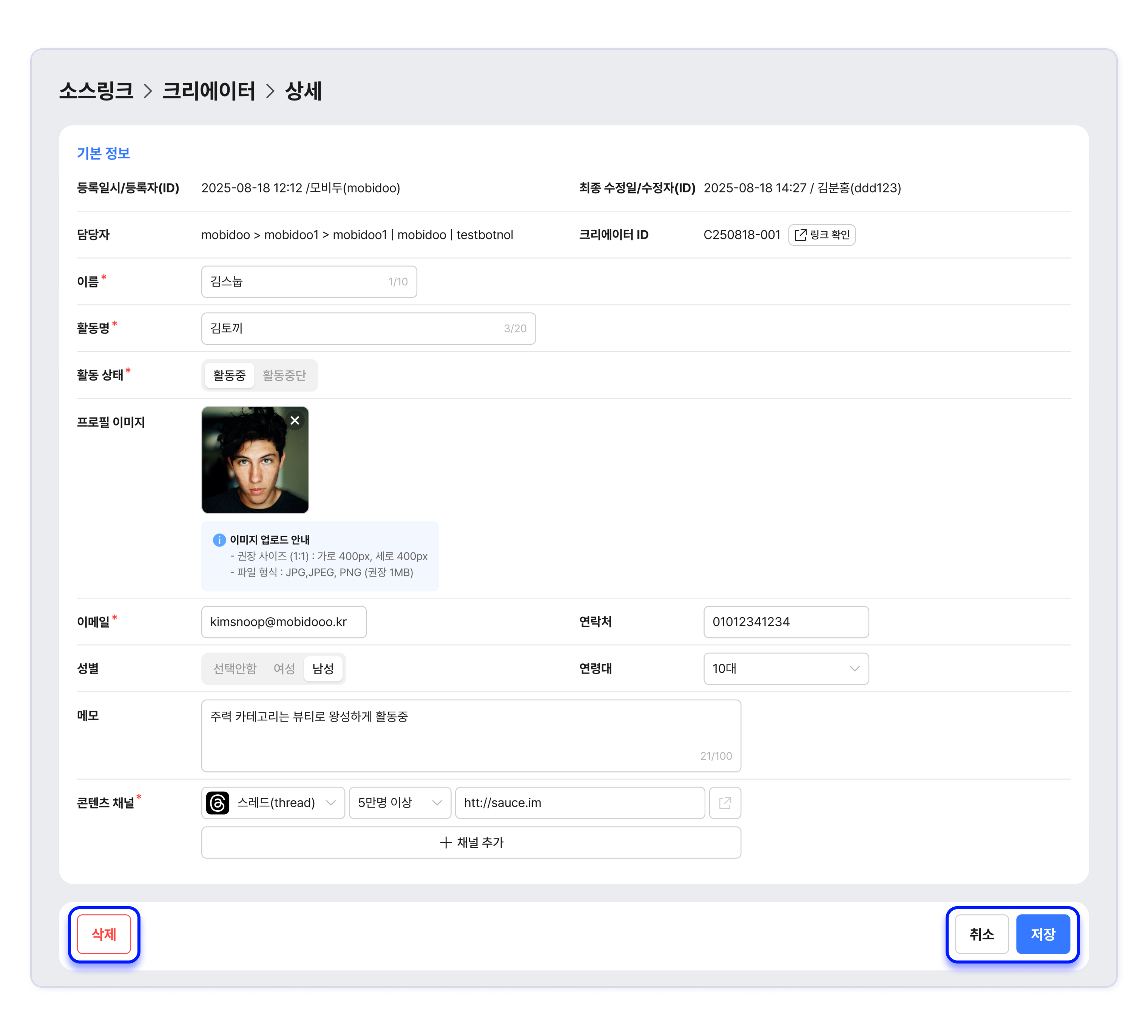Image resolution: width=1148 pixels, height=1036 pixels.
Task: Choose 선택안함 for gender
Action: click(235, 669)
